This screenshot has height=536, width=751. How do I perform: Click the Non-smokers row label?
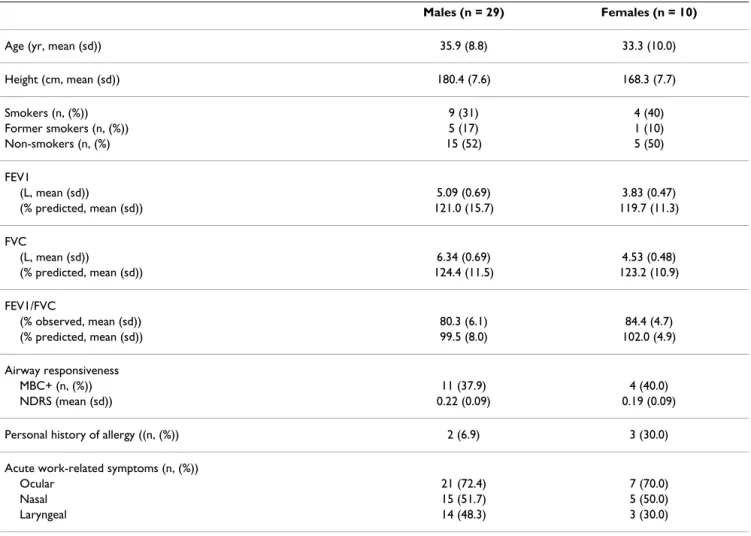pos(57,144)
